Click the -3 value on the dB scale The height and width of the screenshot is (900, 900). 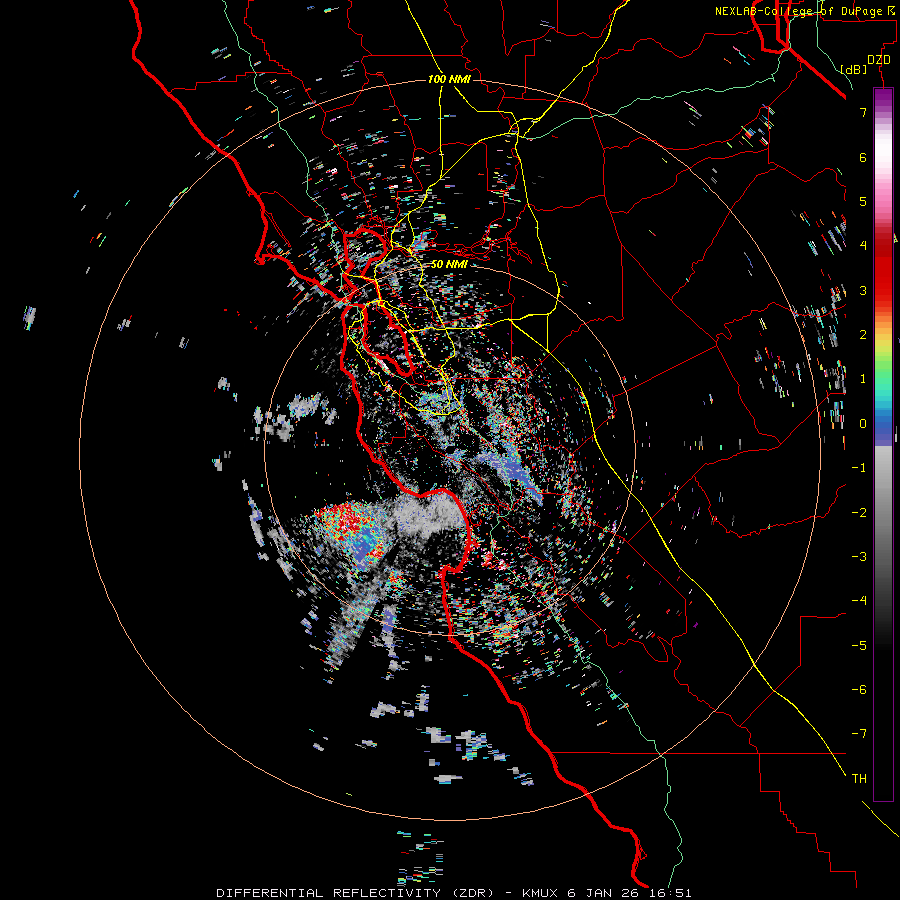click(859, 557)
